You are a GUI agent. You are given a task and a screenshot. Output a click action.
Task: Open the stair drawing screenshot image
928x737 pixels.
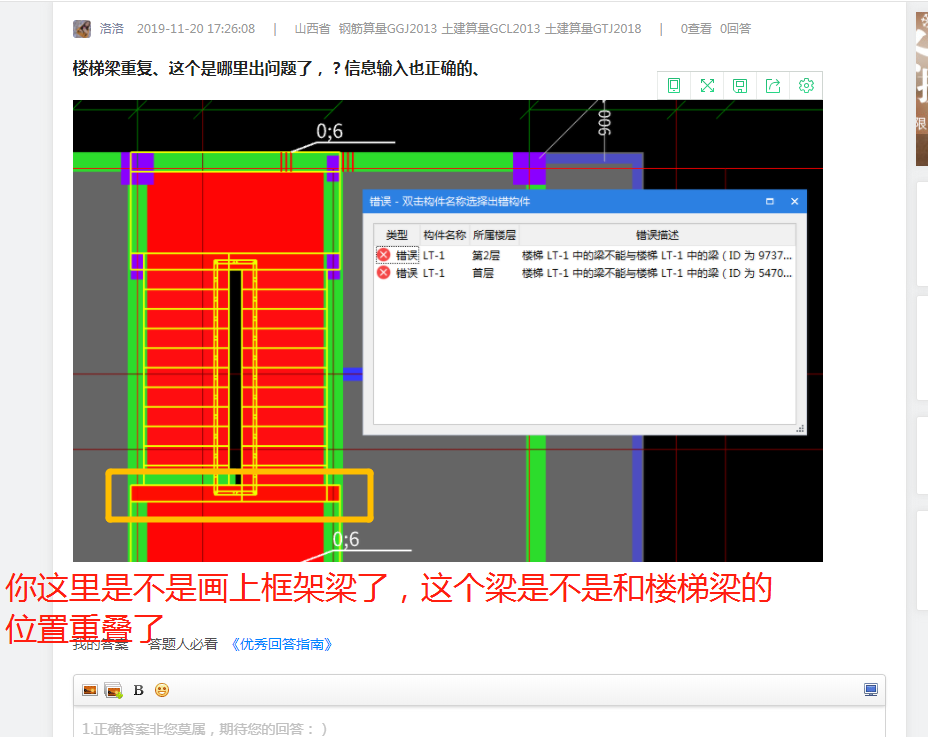coord(447,331)
